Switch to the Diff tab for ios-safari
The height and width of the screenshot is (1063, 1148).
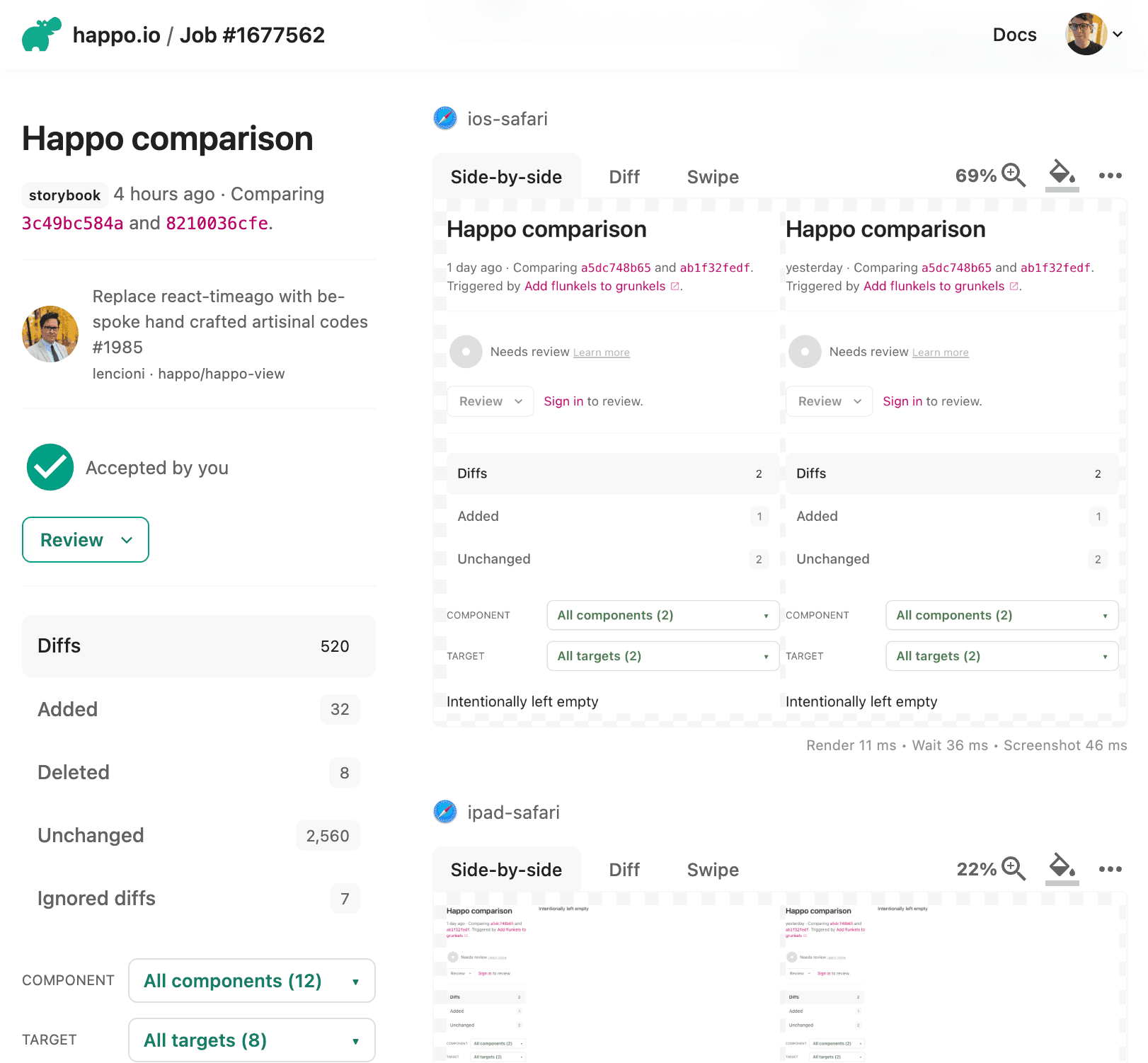click(x=624, y=177)
